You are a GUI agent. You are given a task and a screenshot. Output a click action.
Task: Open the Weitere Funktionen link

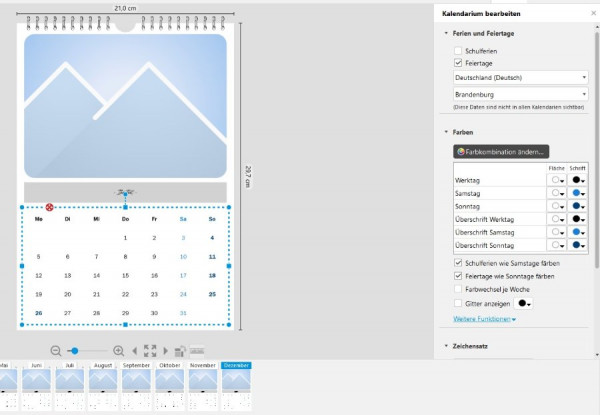484,319
